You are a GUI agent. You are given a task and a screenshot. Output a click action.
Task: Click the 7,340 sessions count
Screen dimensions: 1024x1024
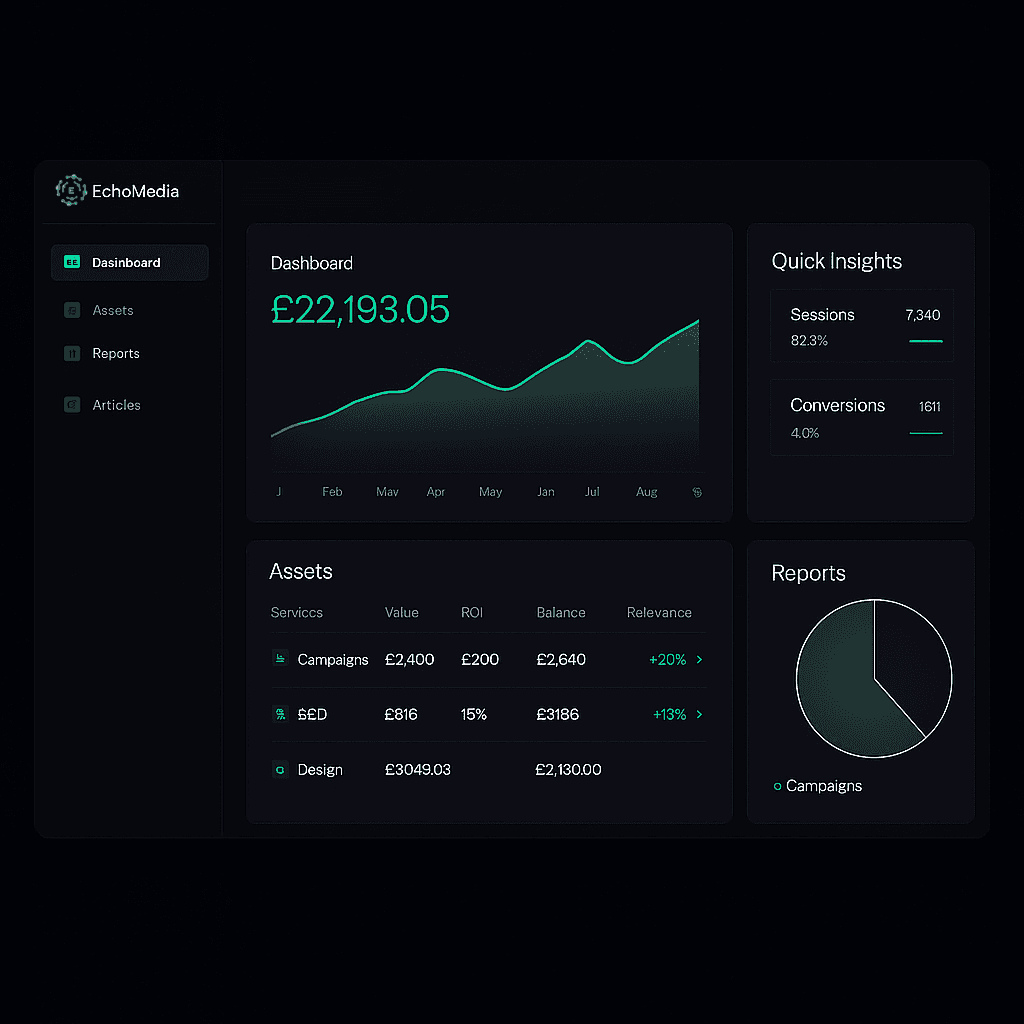coord(923,315)
